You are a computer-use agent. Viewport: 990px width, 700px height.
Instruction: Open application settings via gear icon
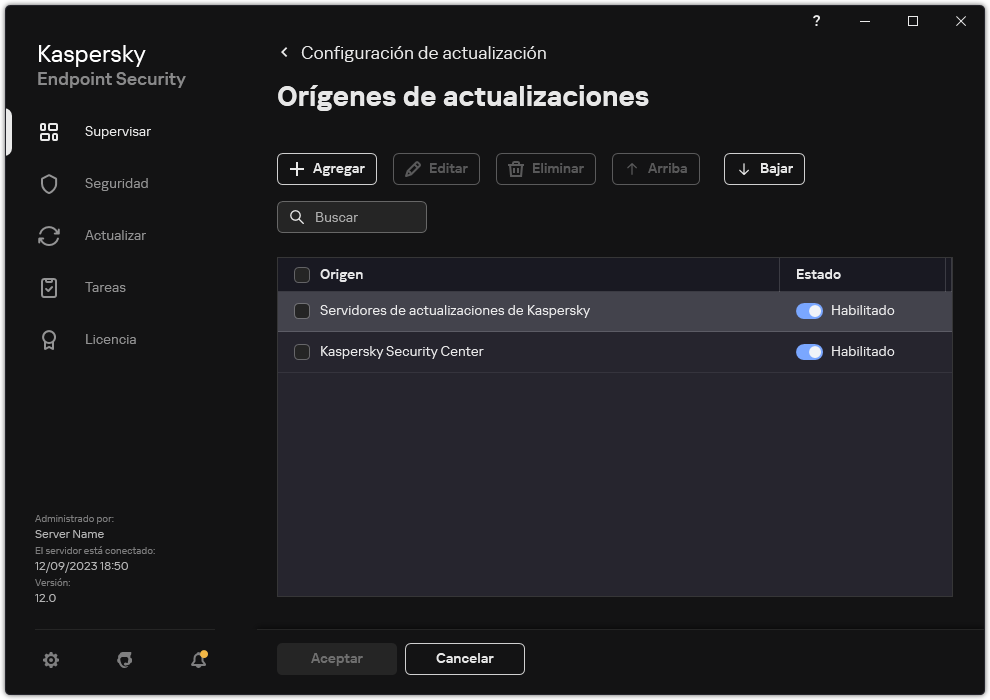click(50, 660)
